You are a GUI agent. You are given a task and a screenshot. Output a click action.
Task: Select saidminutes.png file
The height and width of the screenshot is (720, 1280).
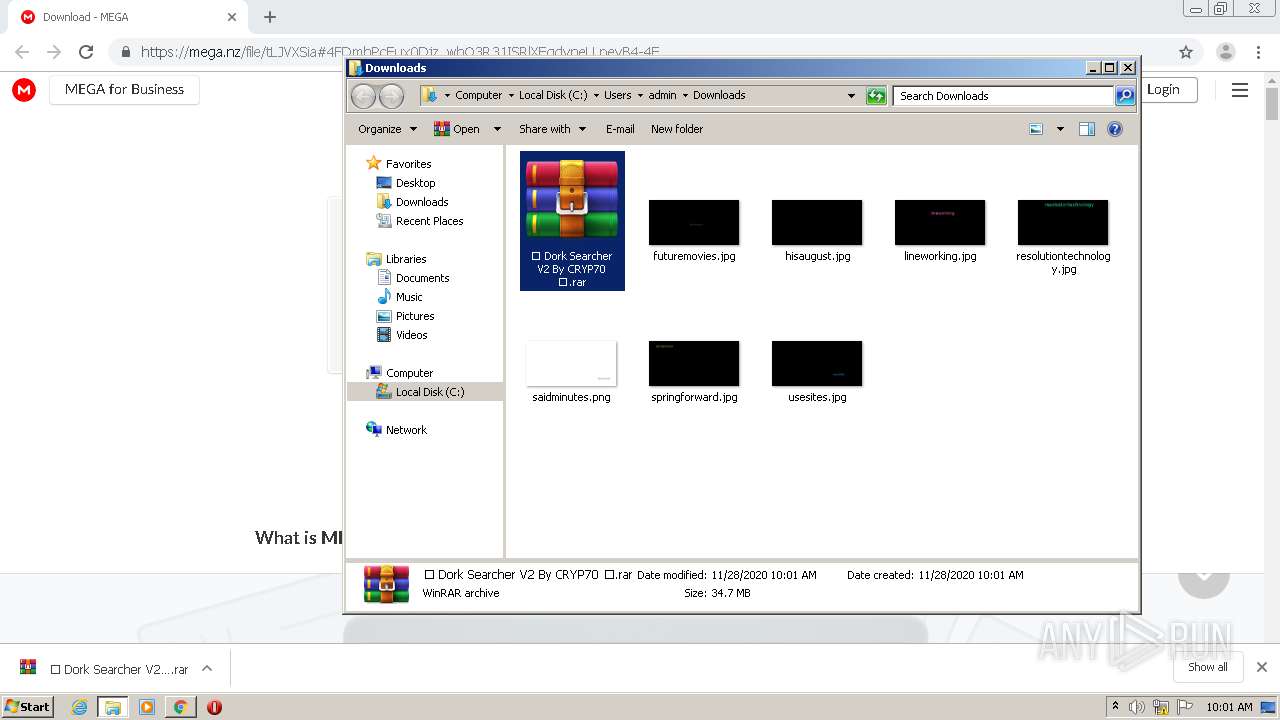(x=571, y=371)
